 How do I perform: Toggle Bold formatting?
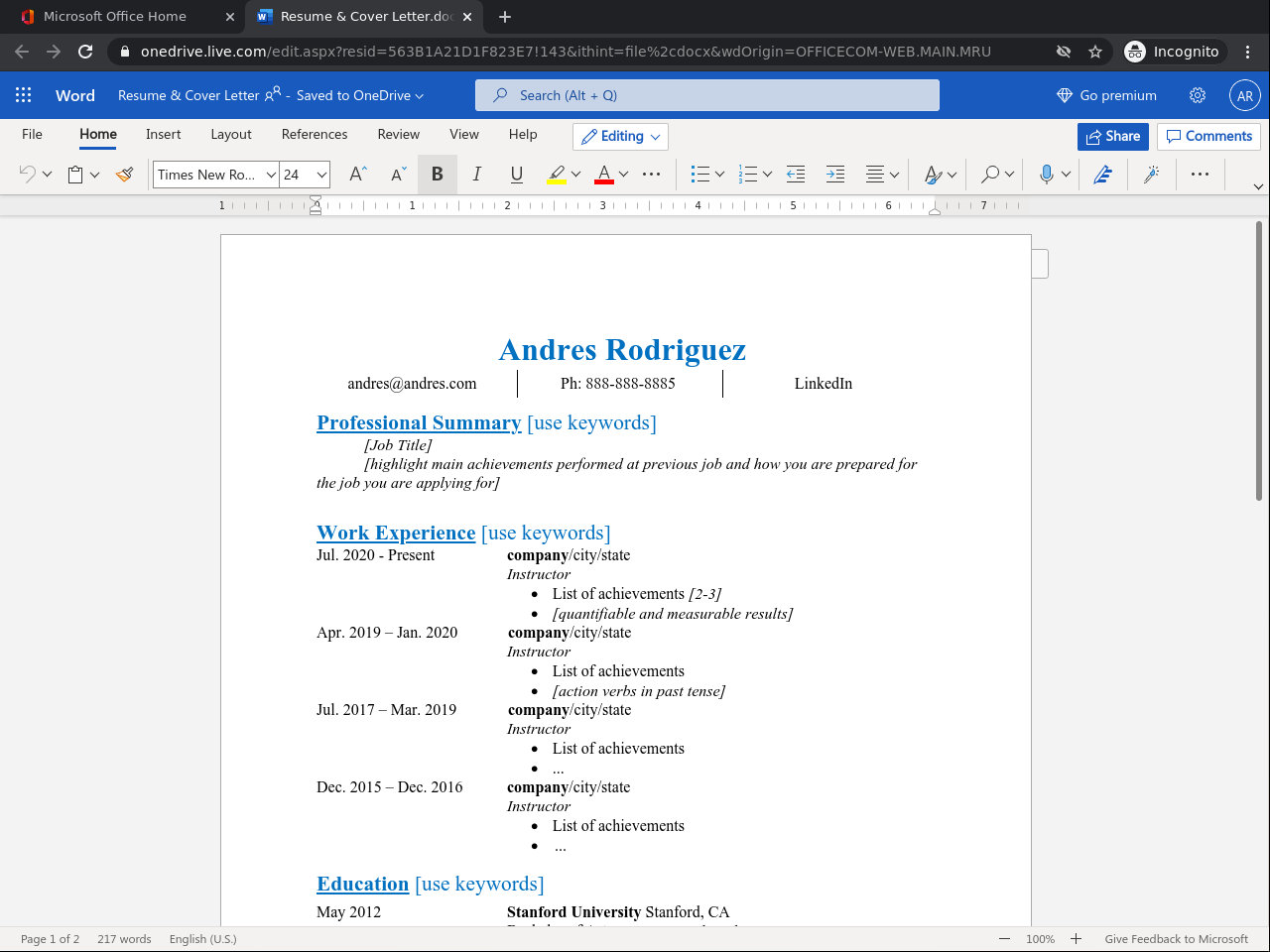tap(437, 175)
